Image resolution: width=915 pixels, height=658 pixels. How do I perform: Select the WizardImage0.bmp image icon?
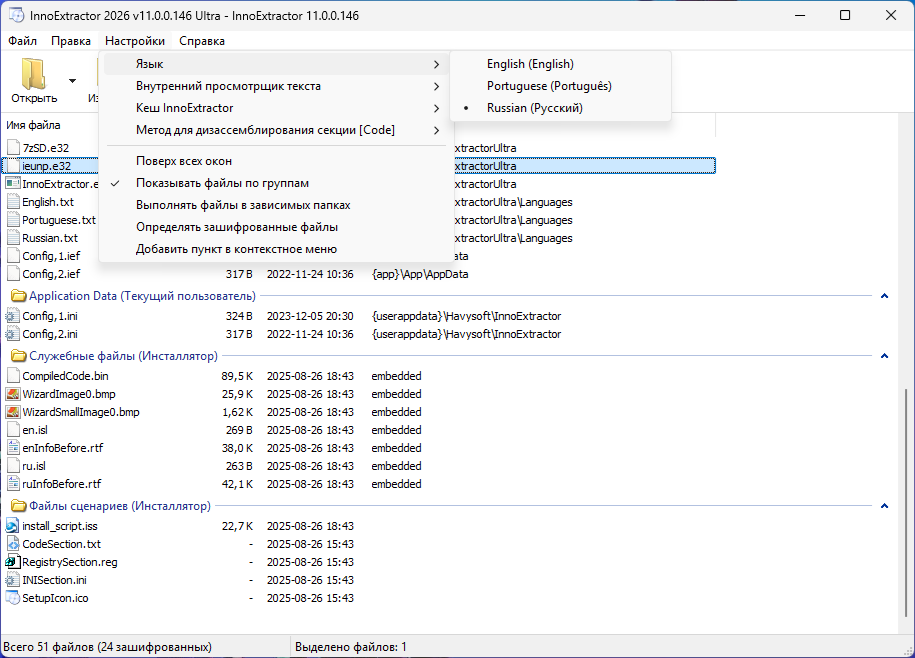point(13,394)
